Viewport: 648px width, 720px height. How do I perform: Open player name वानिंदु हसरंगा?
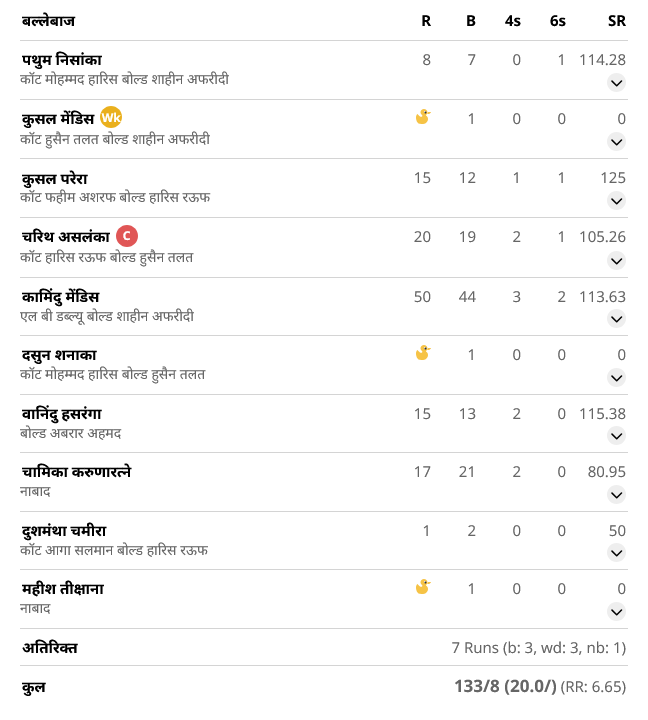62,414
